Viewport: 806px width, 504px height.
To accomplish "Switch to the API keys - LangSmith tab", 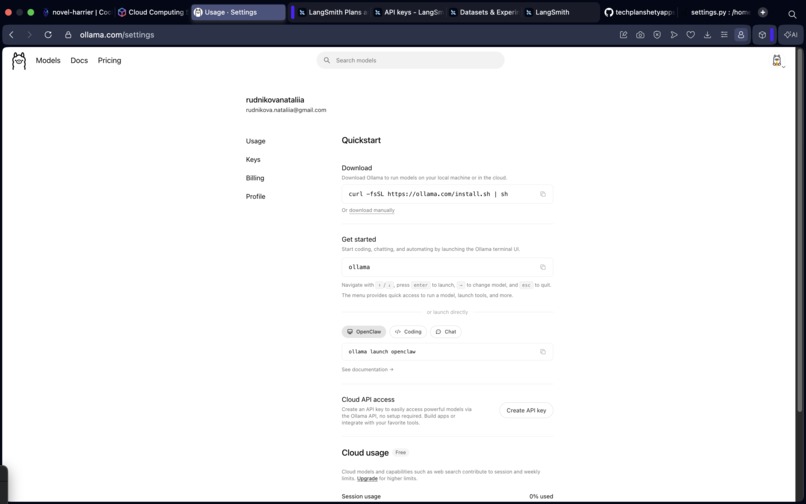I will [409, 12].
